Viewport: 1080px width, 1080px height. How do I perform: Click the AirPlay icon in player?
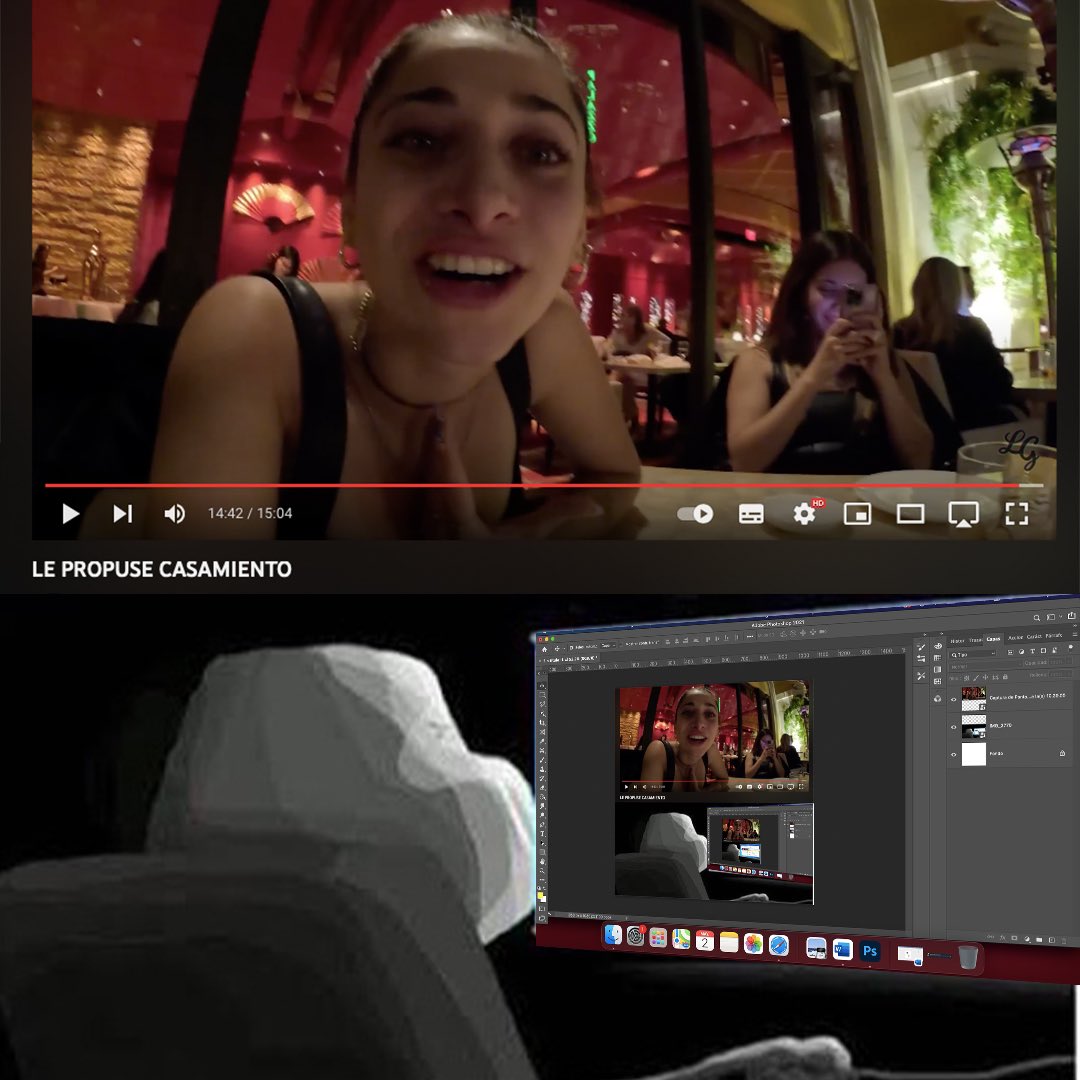click(x=964, y=514)
